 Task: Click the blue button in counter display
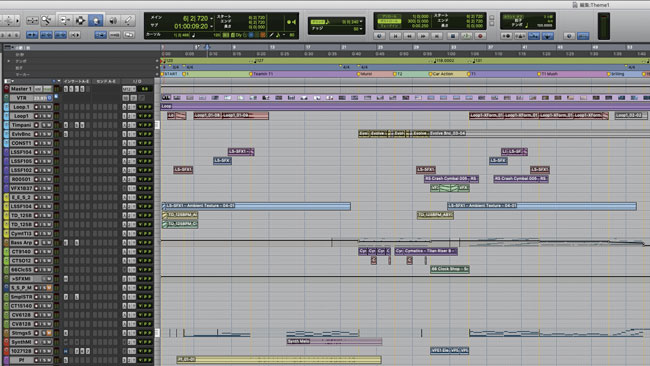(x=251, y=35)
